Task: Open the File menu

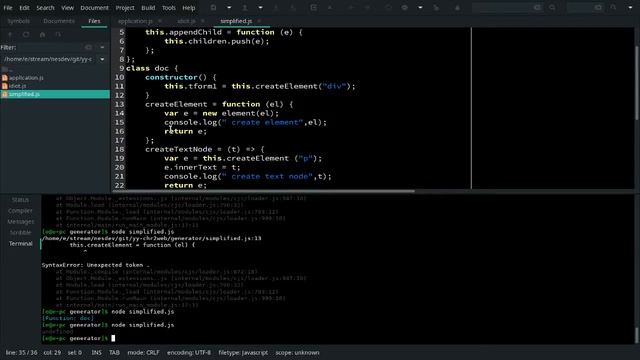Action: pos(8,8)
